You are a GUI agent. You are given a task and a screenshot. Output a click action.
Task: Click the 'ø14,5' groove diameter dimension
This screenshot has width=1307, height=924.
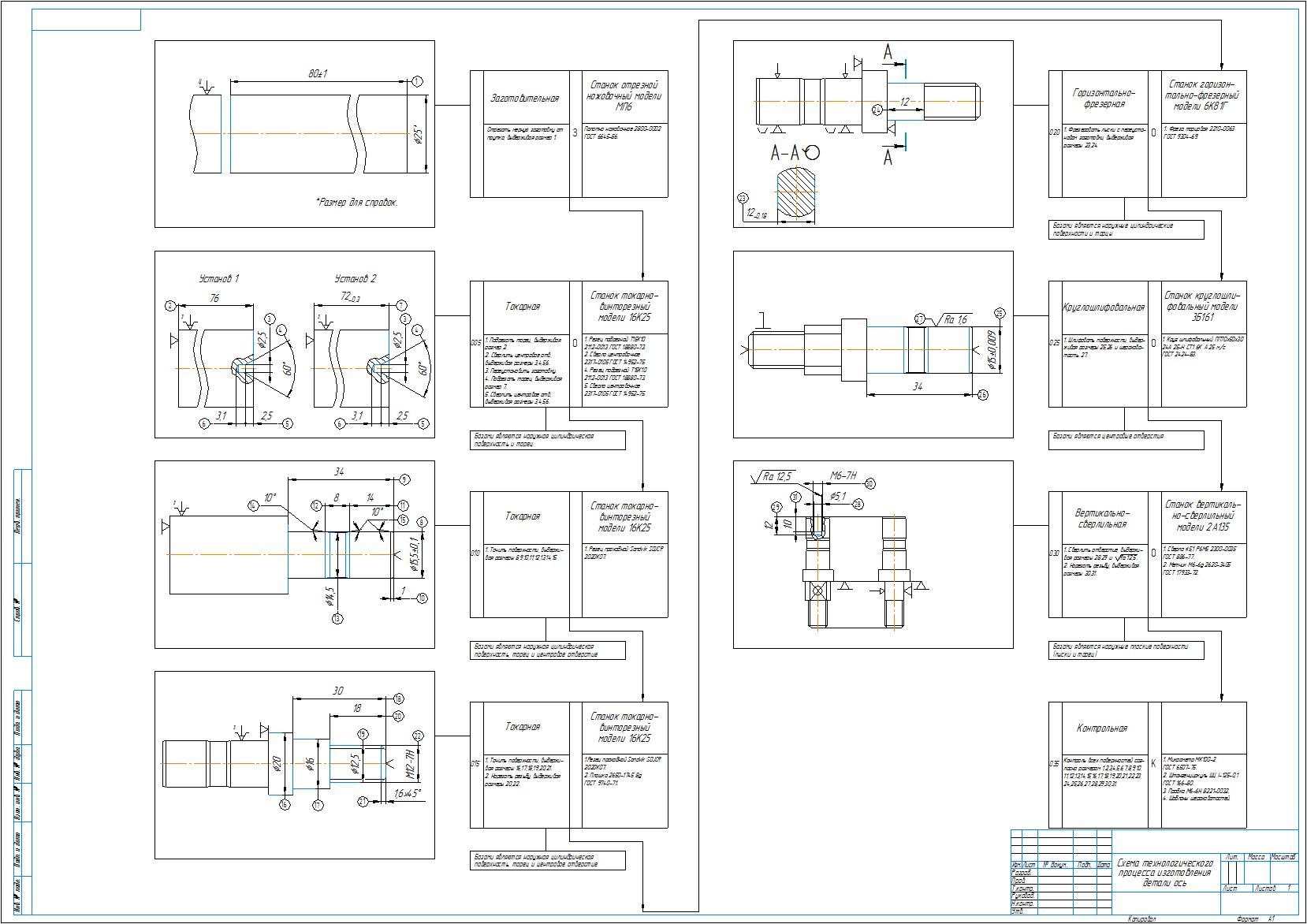coord(331,597)
